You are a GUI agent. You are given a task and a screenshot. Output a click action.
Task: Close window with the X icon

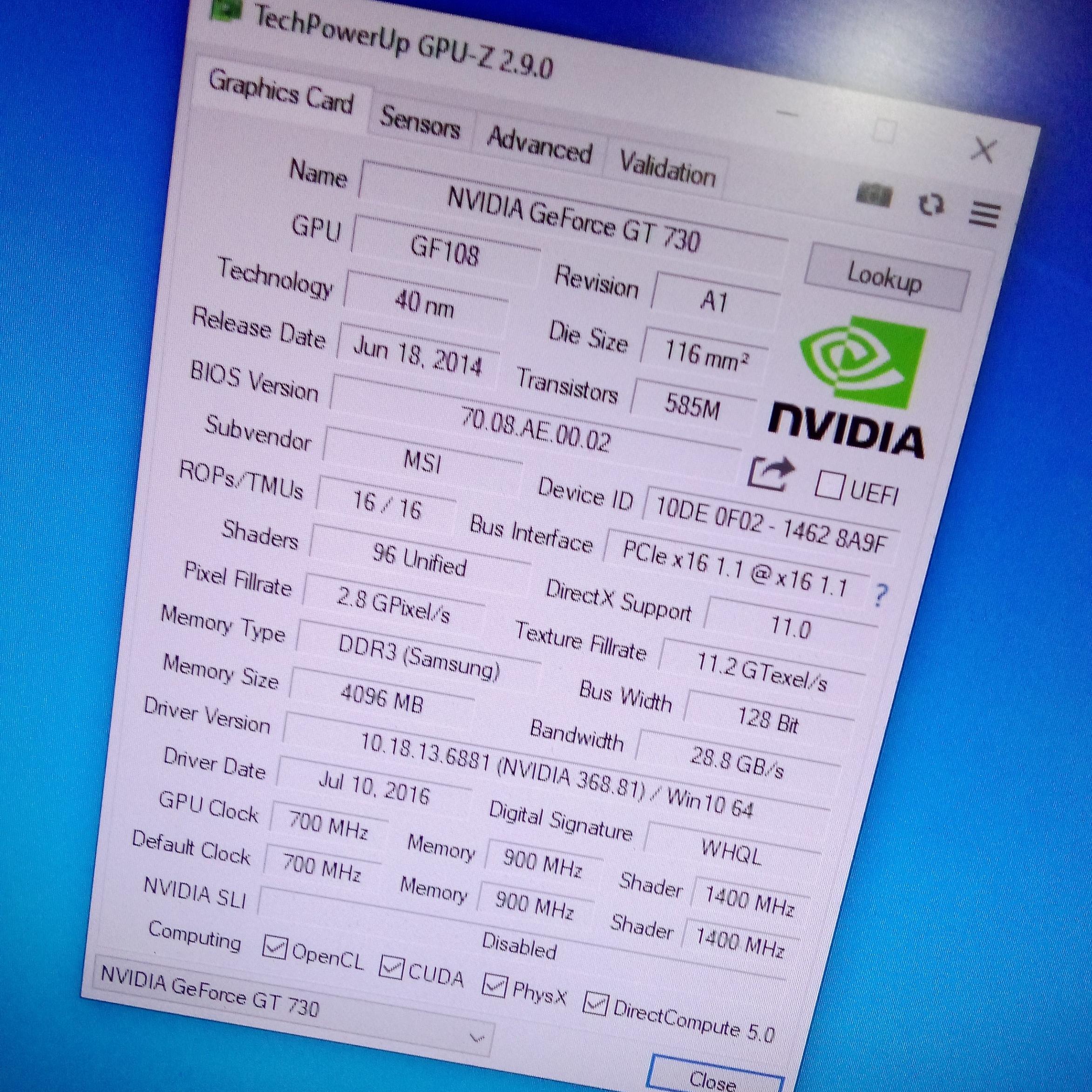point(984,150)
